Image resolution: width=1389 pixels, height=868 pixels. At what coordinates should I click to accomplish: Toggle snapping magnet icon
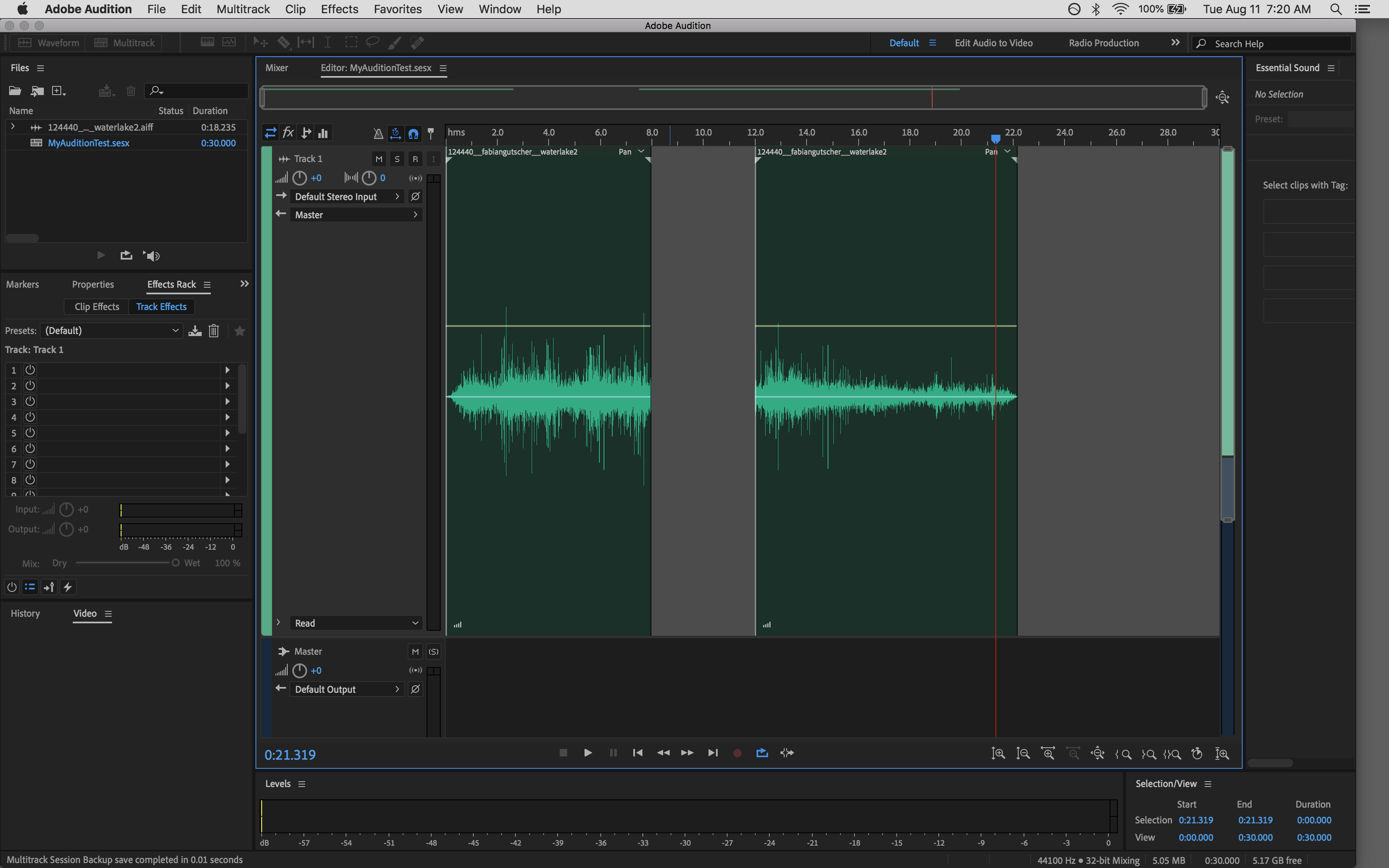click(413, 134)
